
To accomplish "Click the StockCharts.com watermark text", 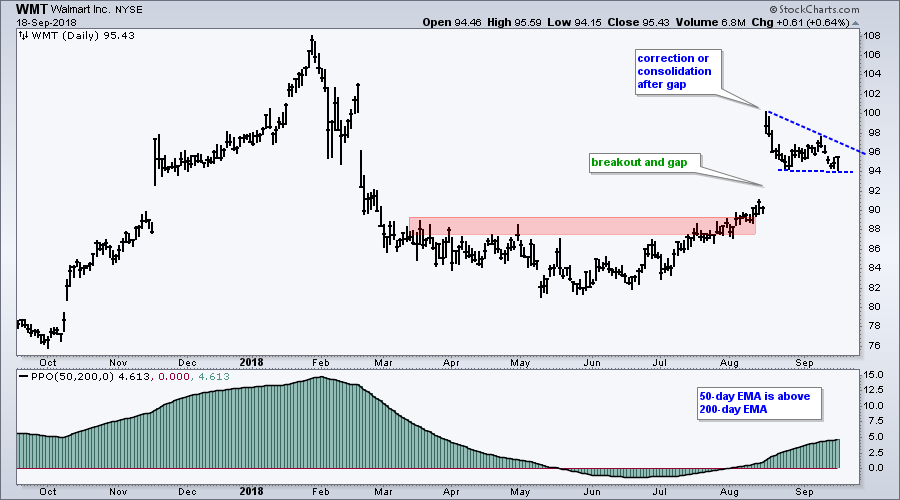I will 814,9.
